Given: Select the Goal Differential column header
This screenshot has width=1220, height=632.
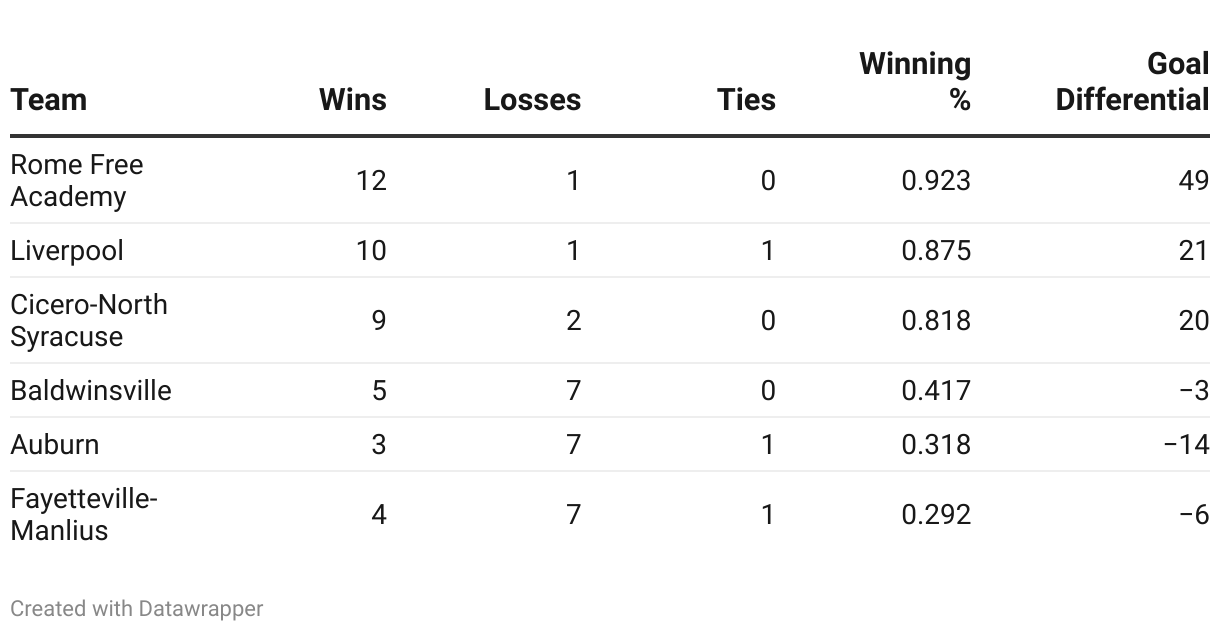Looking at the screenshot, I should pyautogui.click(x=1132, y=82).
